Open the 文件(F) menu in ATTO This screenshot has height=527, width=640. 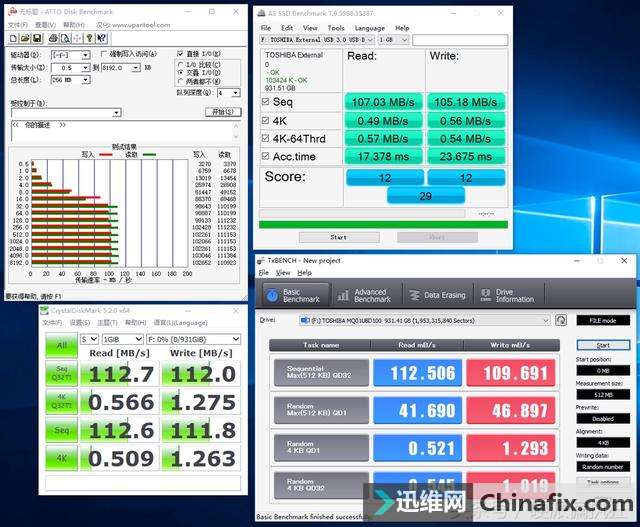pos(18,25)
